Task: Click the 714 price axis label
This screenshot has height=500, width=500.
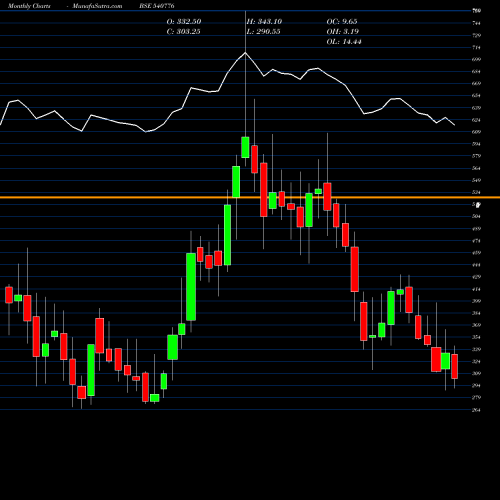Action: (x=476, y=47)
